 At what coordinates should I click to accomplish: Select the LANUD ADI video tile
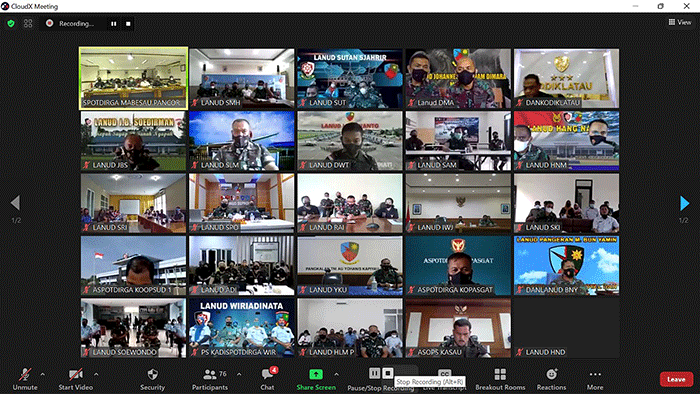[242, 265]
